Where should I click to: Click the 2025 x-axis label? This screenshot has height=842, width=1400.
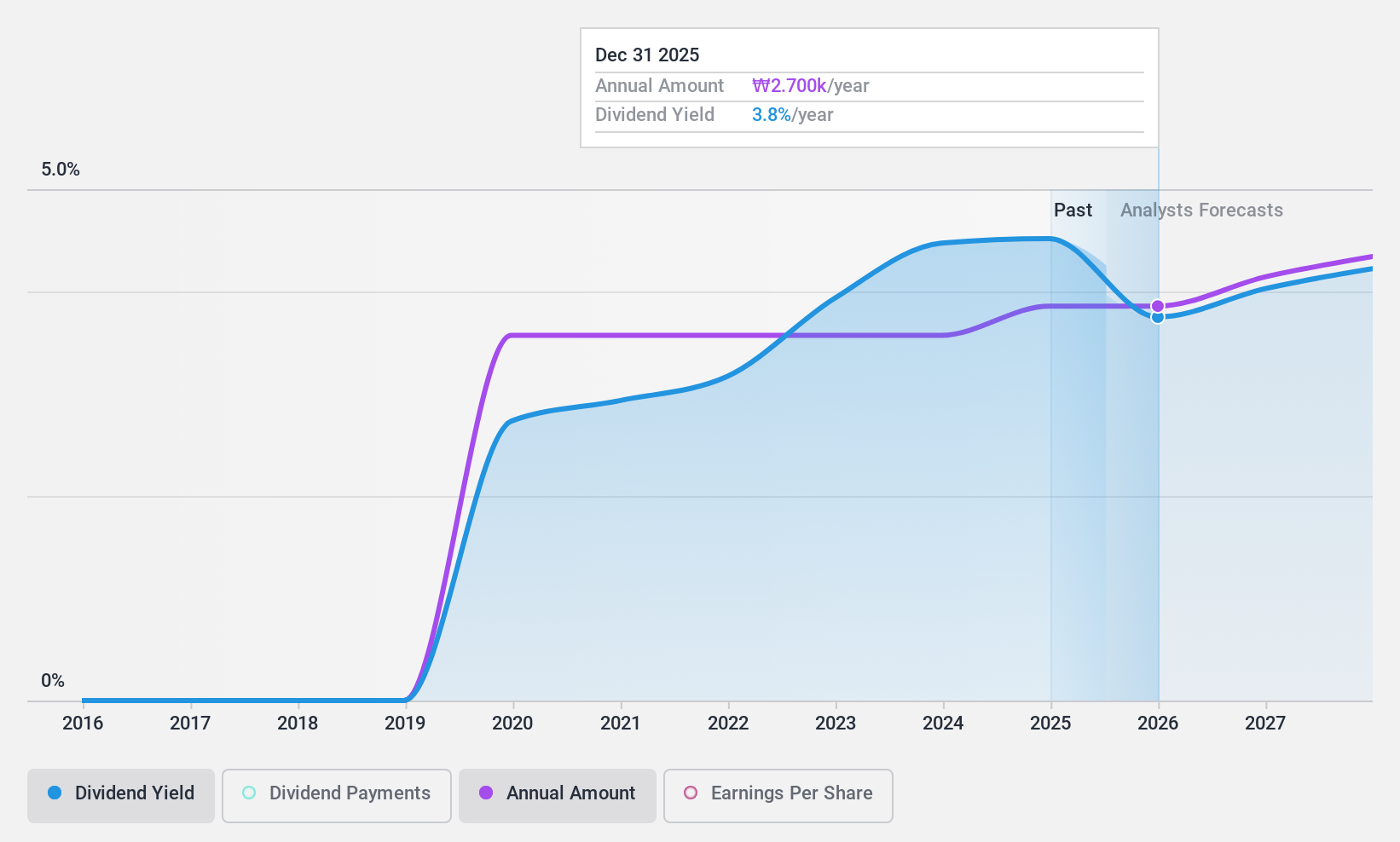coord(1050,723)
